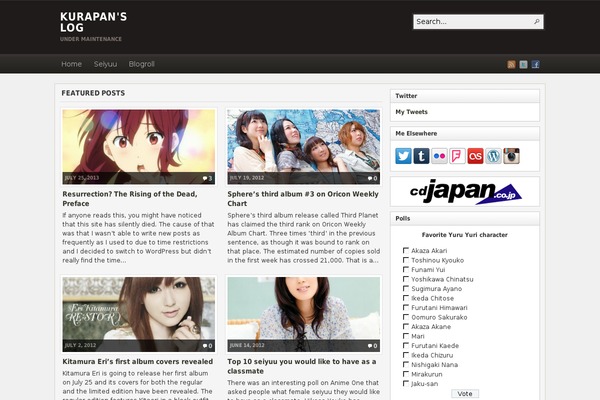Screen dimensions: 600x400
Task: Open Twitter profile under Me Elsewhere
Action: [x=403, y=156]
